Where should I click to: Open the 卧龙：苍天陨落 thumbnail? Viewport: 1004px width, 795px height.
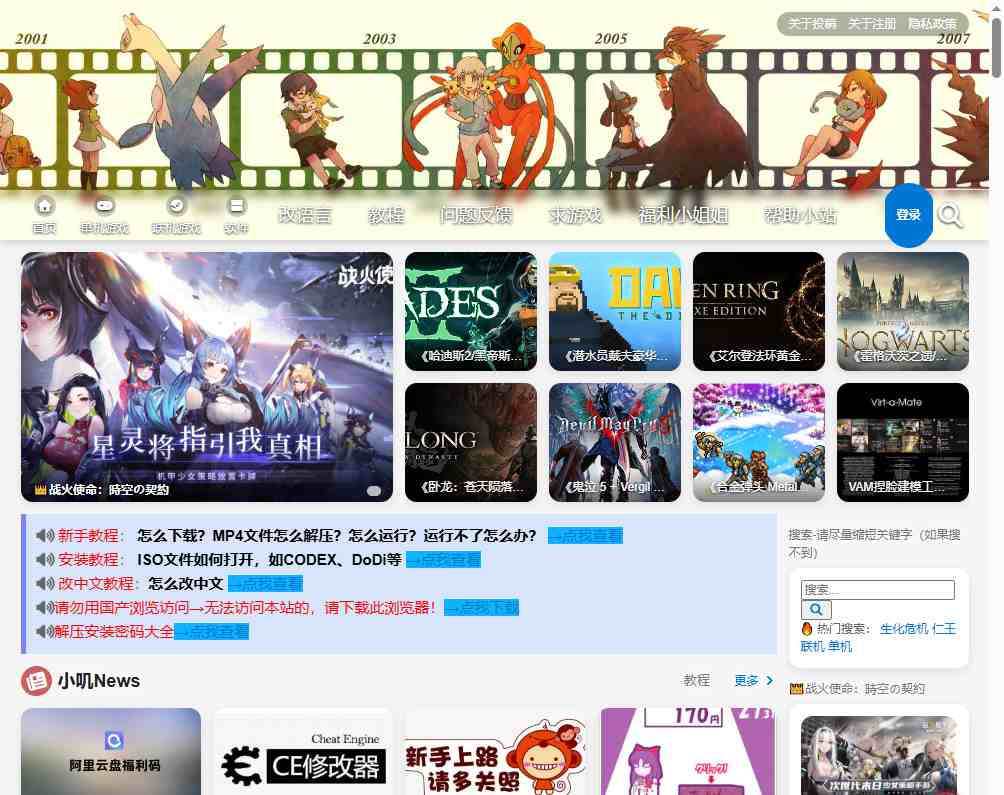(x=471, y=442)
